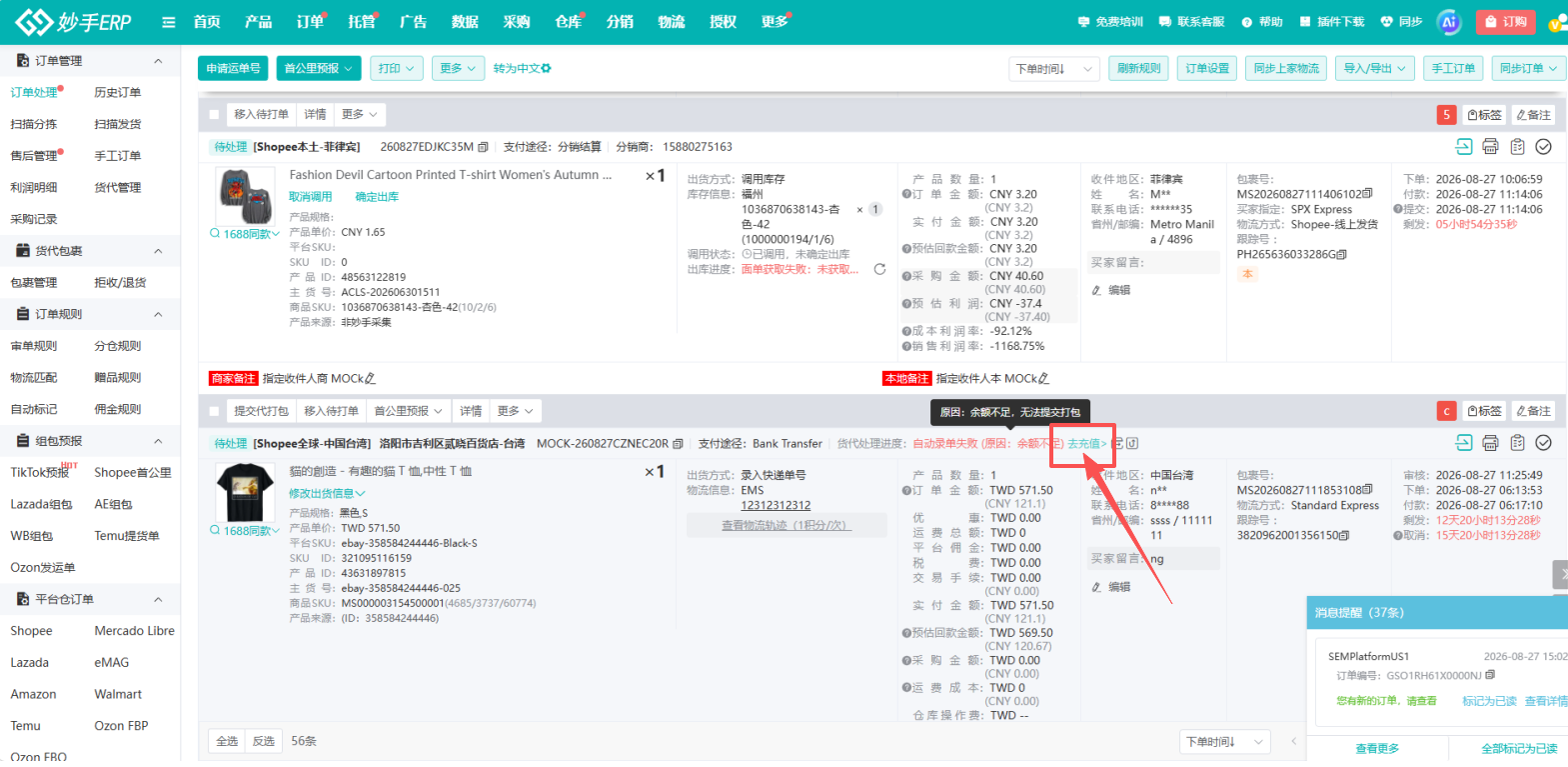Copy tracking number 3820962001356150

1343,536
